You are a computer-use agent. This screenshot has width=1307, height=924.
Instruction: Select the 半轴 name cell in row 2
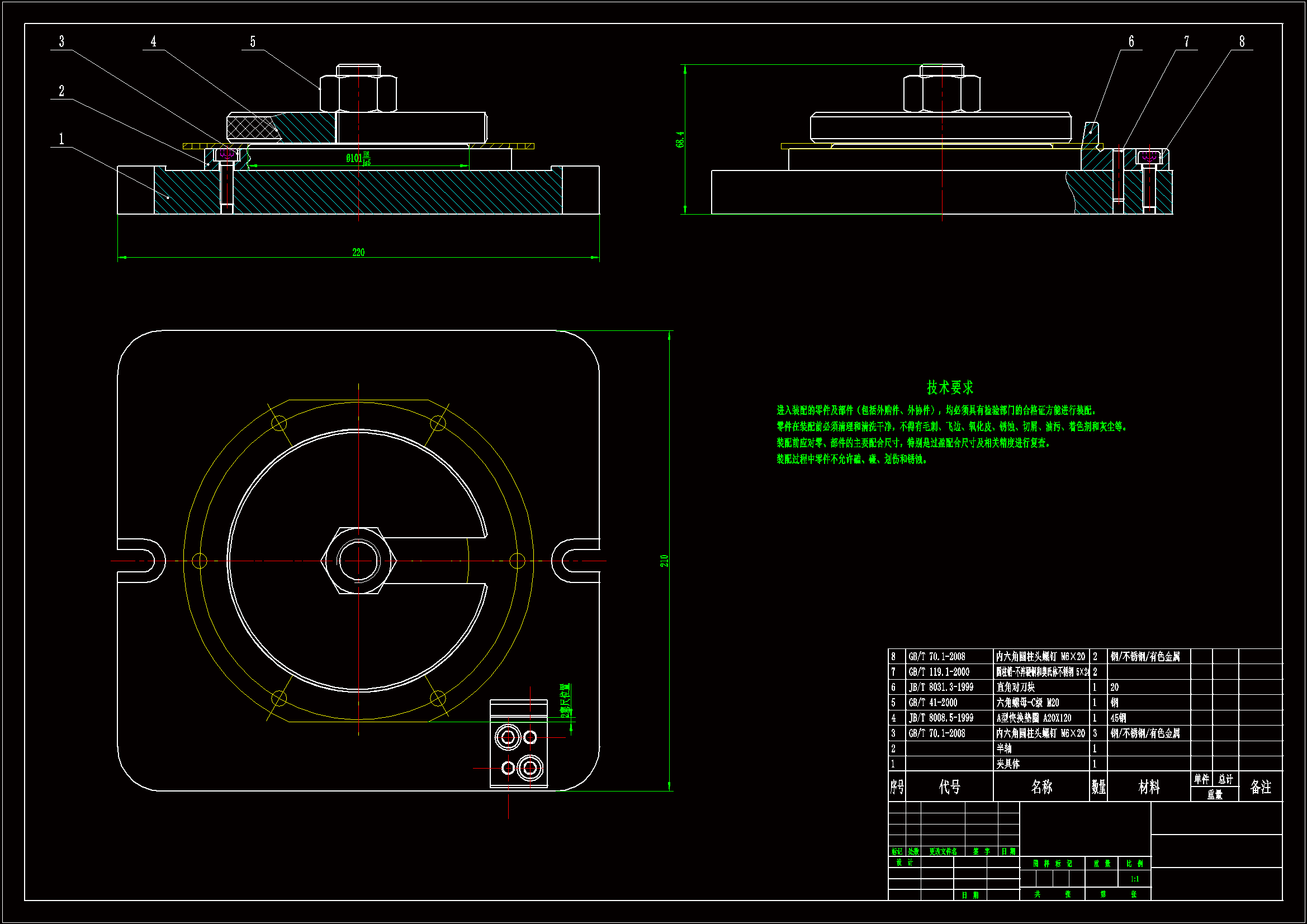click(x=1004, y=748)
